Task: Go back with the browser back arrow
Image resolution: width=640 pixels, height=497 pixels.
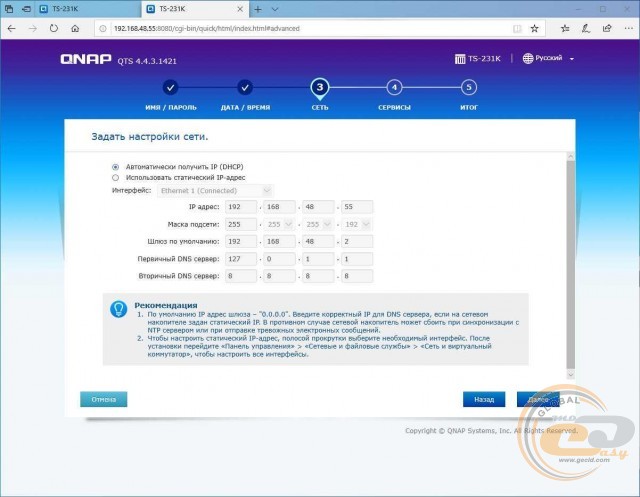Action: click(x=11, y=29)
